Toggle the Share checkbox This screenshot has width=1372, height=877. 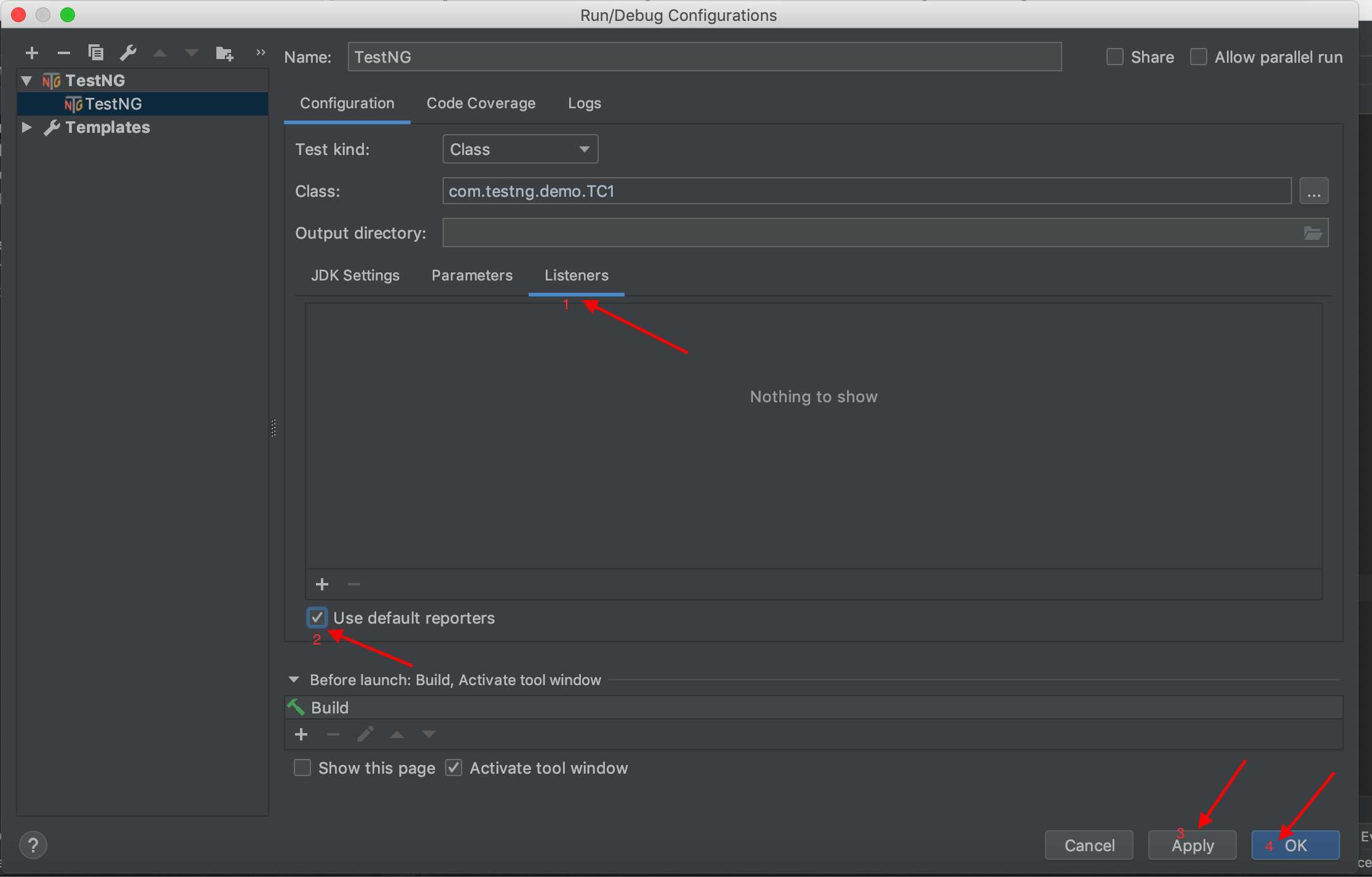(x=1114, y=57)
